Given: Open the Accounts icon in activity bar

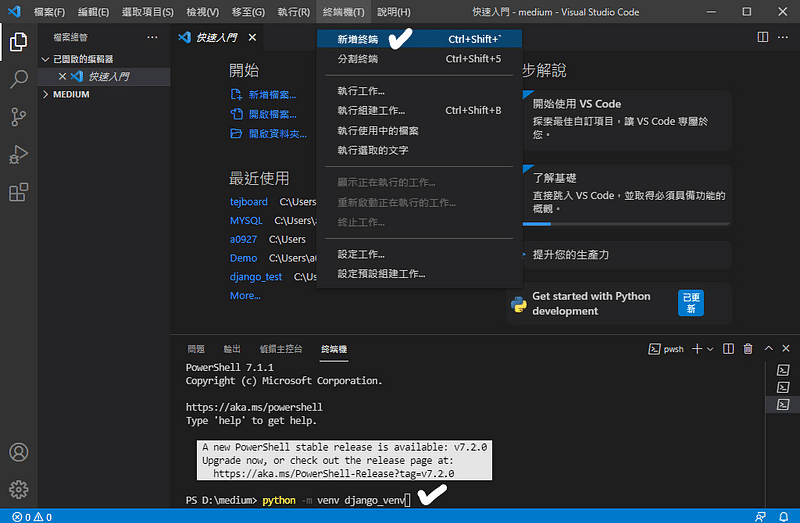Looking at the screenshot, I should pyautogui.click(x=18, y=453).
